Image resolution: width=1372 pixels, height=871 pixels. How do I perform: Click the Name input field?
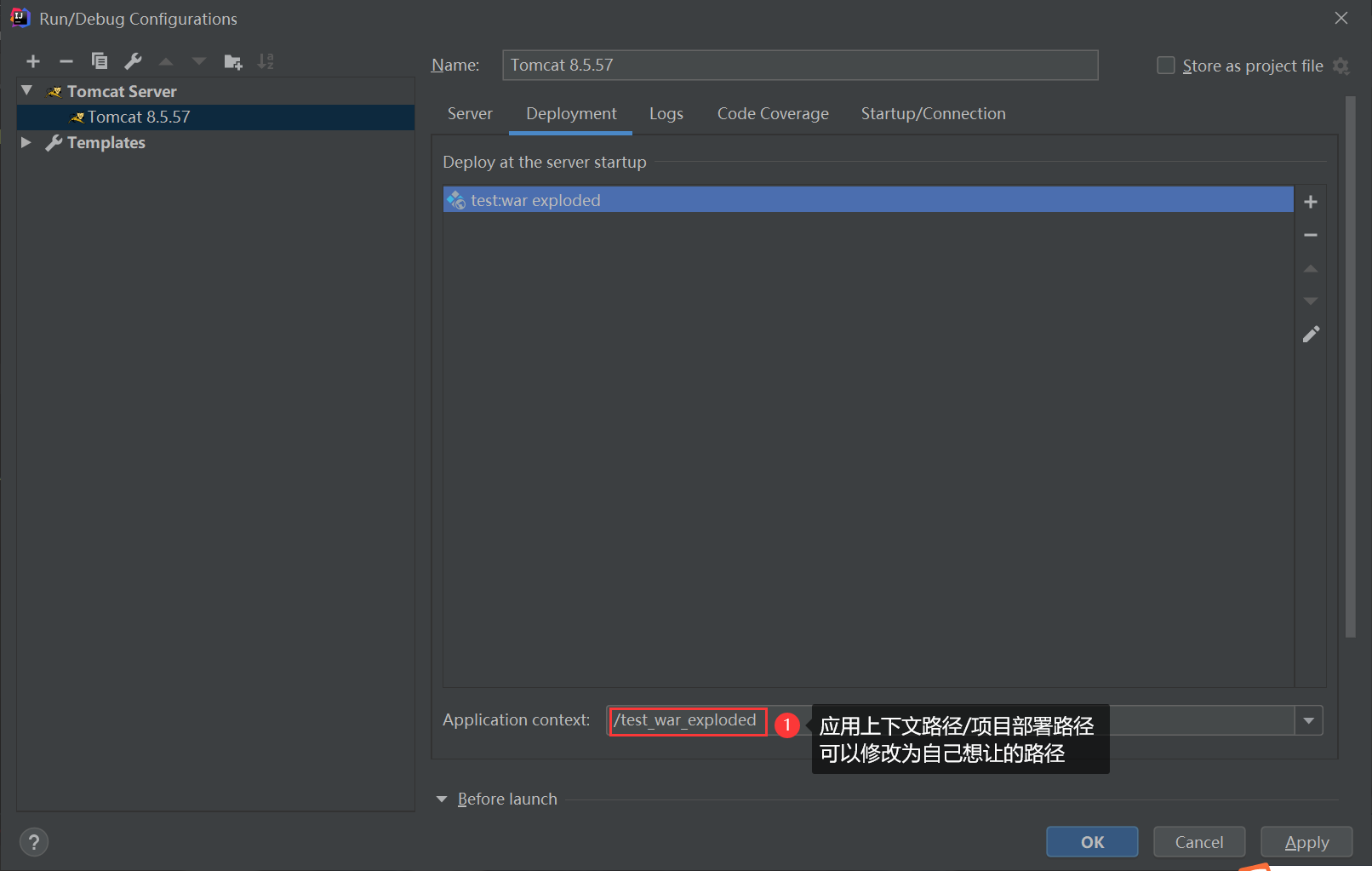click(x=800, y=65)
